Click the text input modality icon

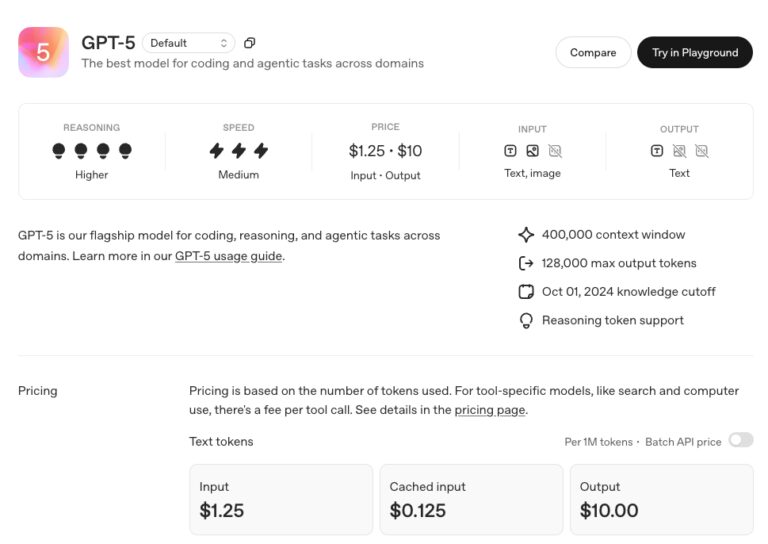[510, 151]
